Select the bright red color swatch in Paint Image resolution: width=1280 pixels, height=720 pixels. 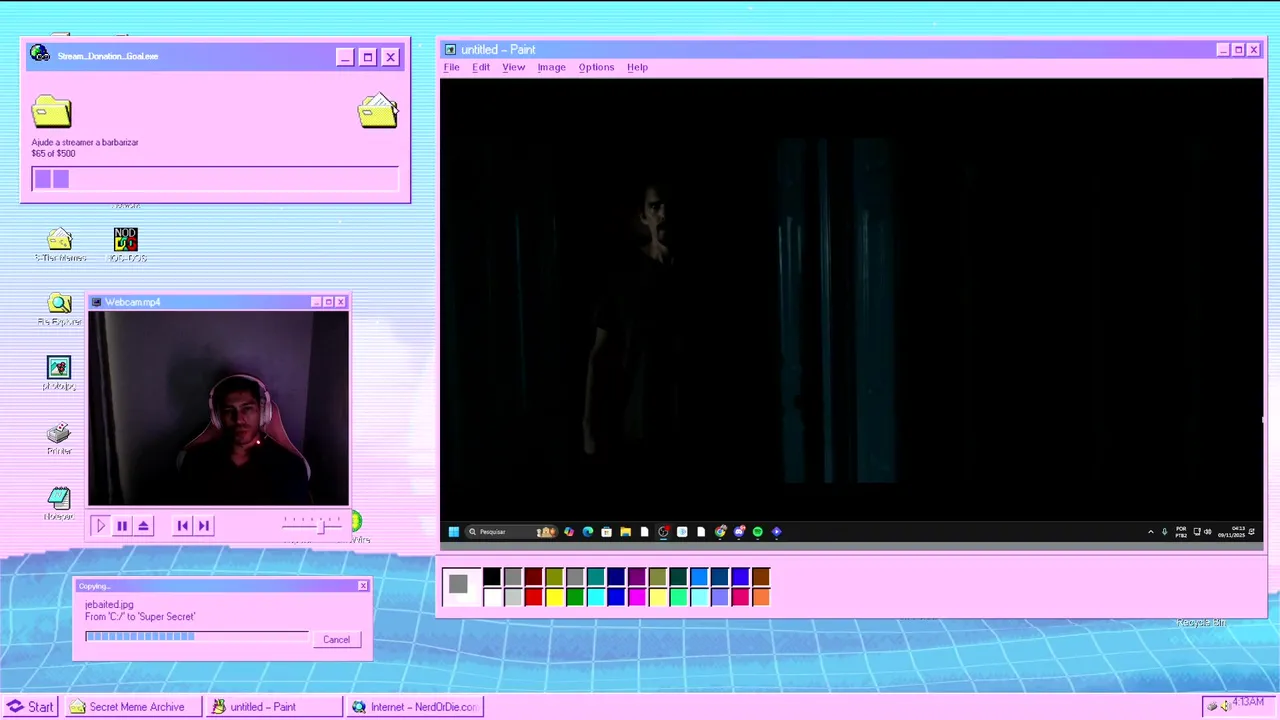pyautogui.click(x=533, y=597)
